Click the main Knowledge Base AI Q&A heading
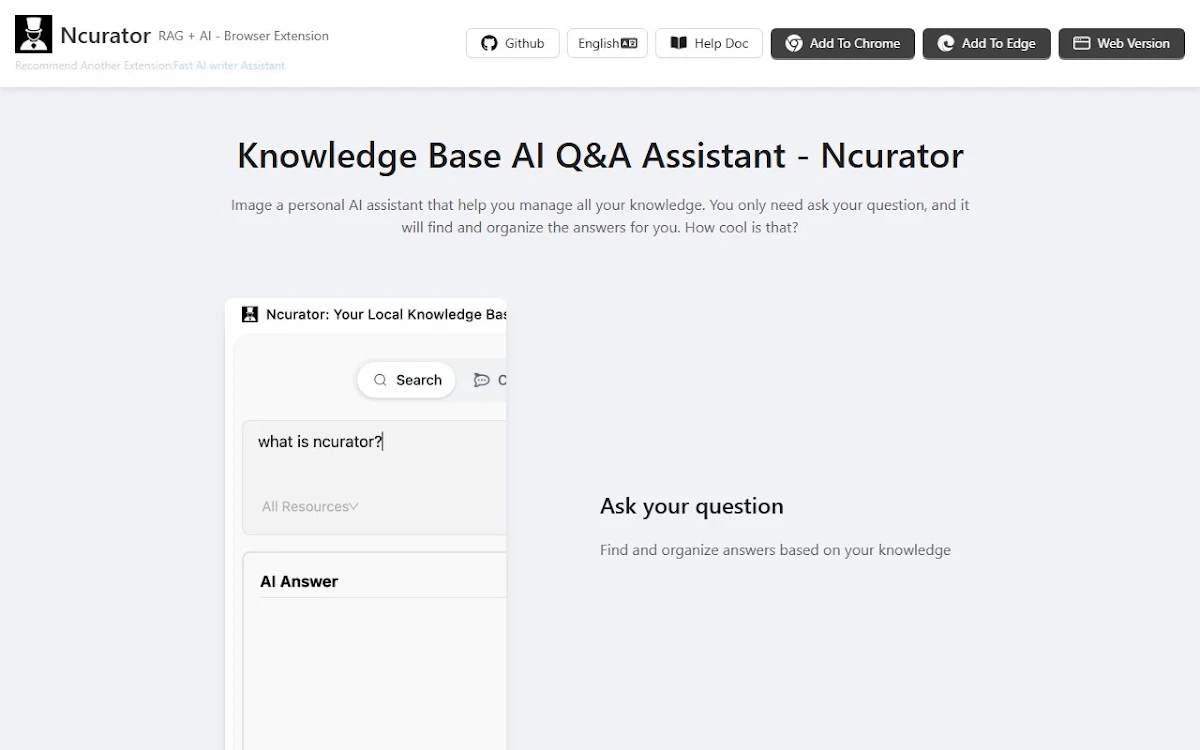1200x750 pixels. point(600,156)
